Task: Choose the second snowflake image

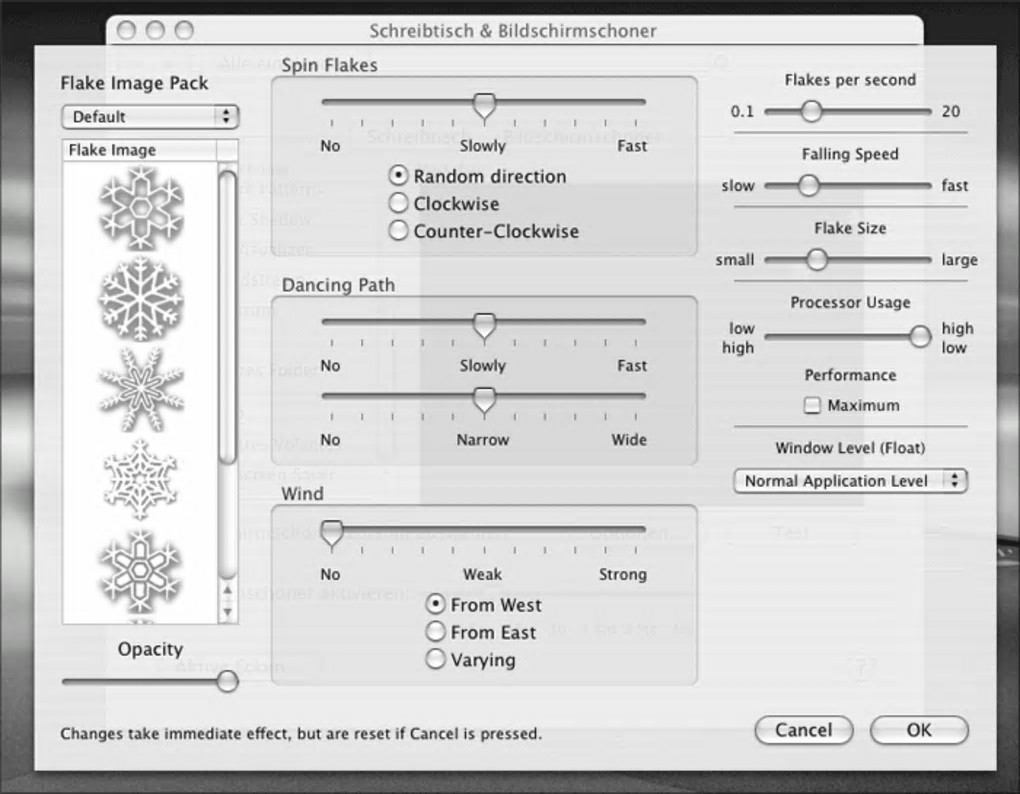Action: (x=141, y=298)
